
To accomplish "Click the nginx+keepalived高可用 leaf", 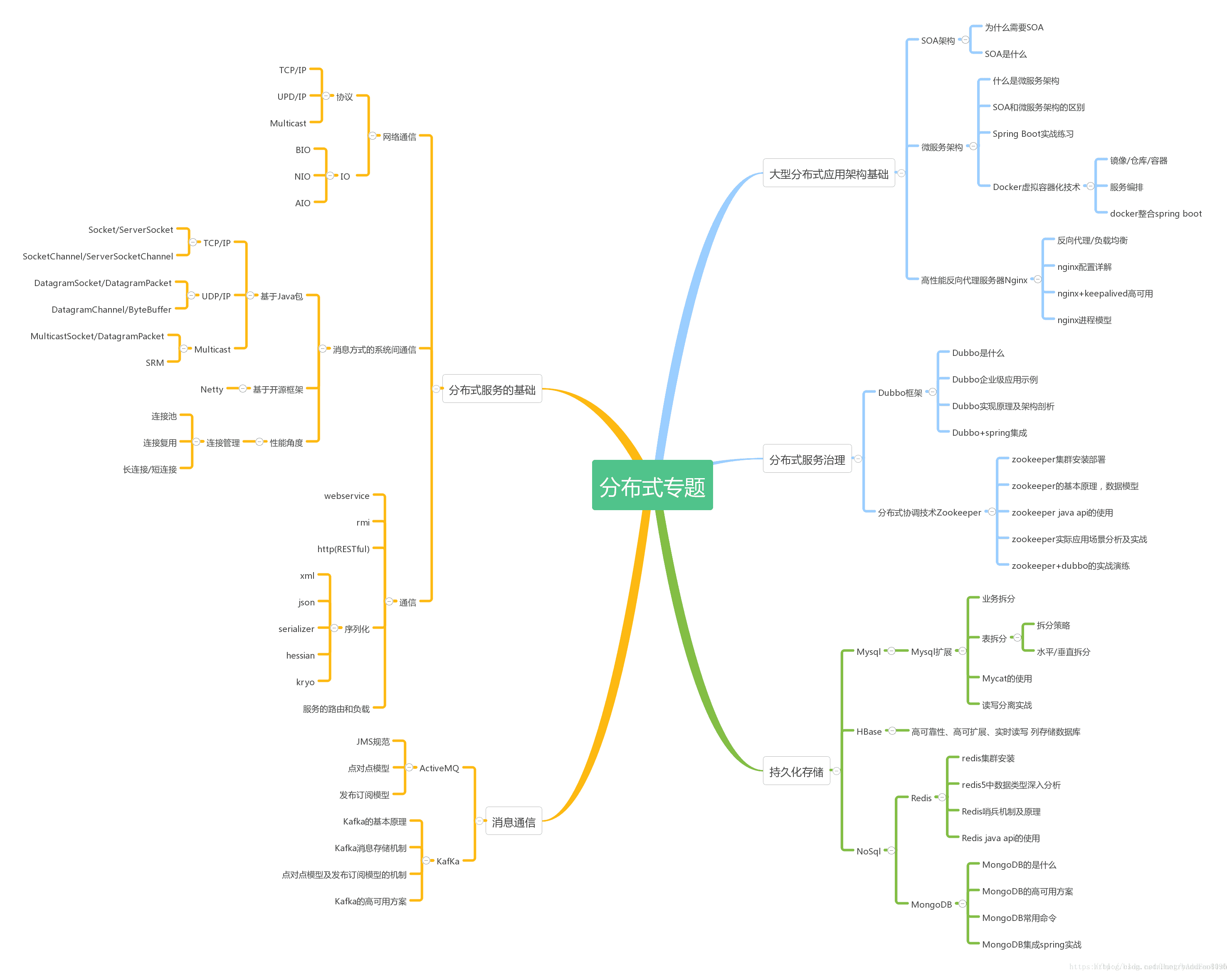I will click(x=1105, y=294).
